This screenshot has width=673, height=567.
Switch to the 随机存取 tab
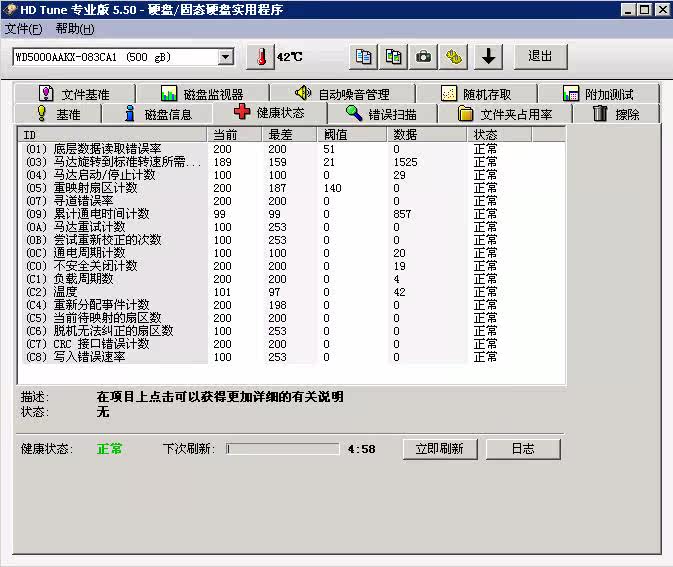click(476, 94)
